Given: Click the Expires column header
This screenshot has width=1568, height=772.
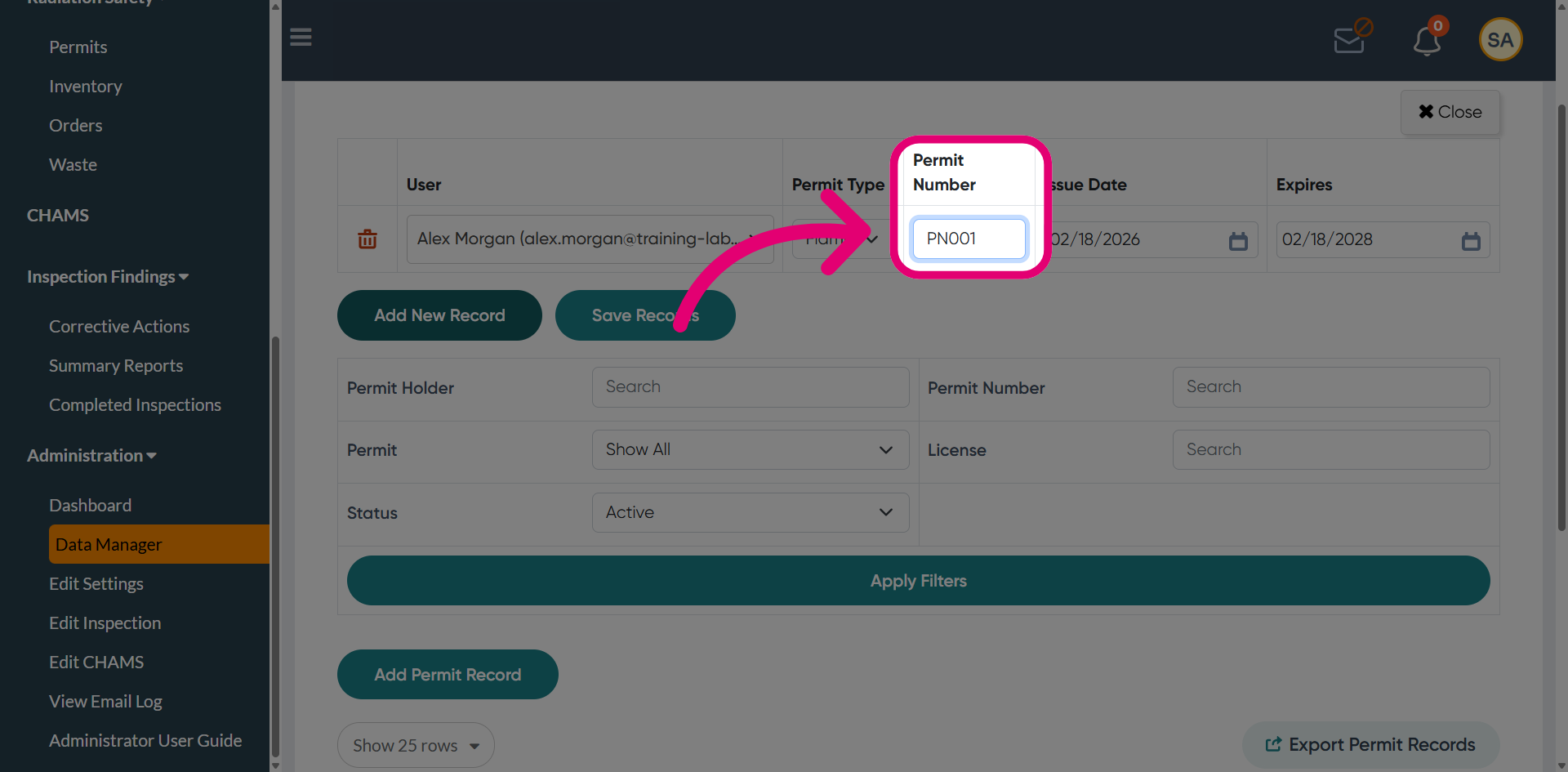Looking at the screenshot, I should (1304, 185).
